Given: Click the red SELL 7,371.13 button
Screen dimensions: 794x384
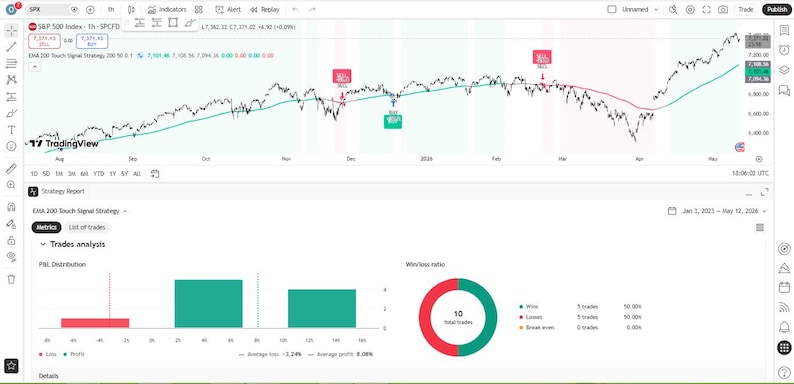Looking at the screenshot, I should coord(45,41).
